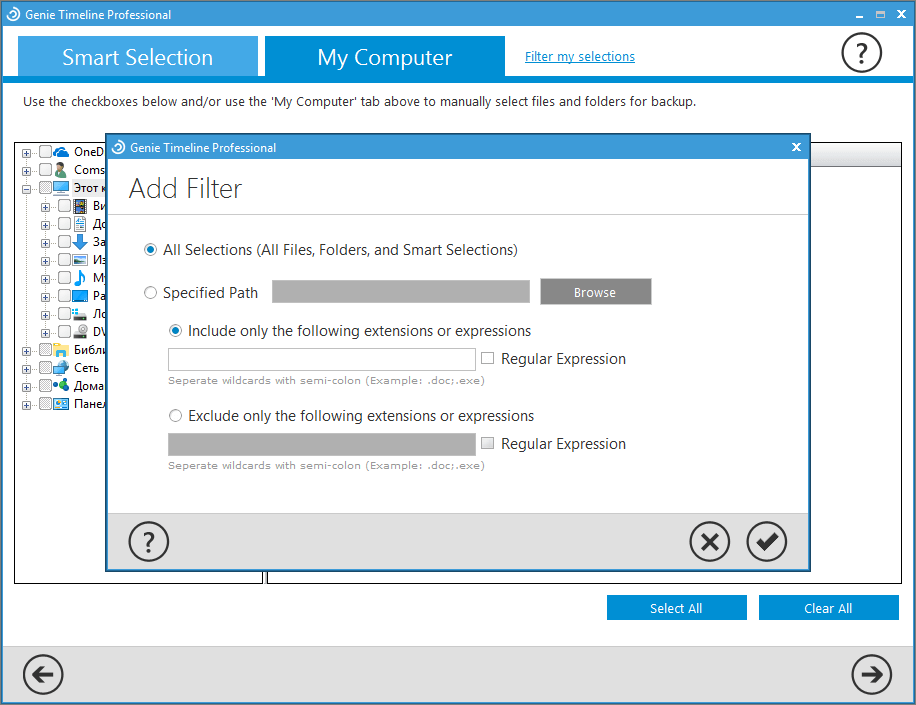Open help in the Add Filter dialog
The image size is (916, 705).
[148, 541]
